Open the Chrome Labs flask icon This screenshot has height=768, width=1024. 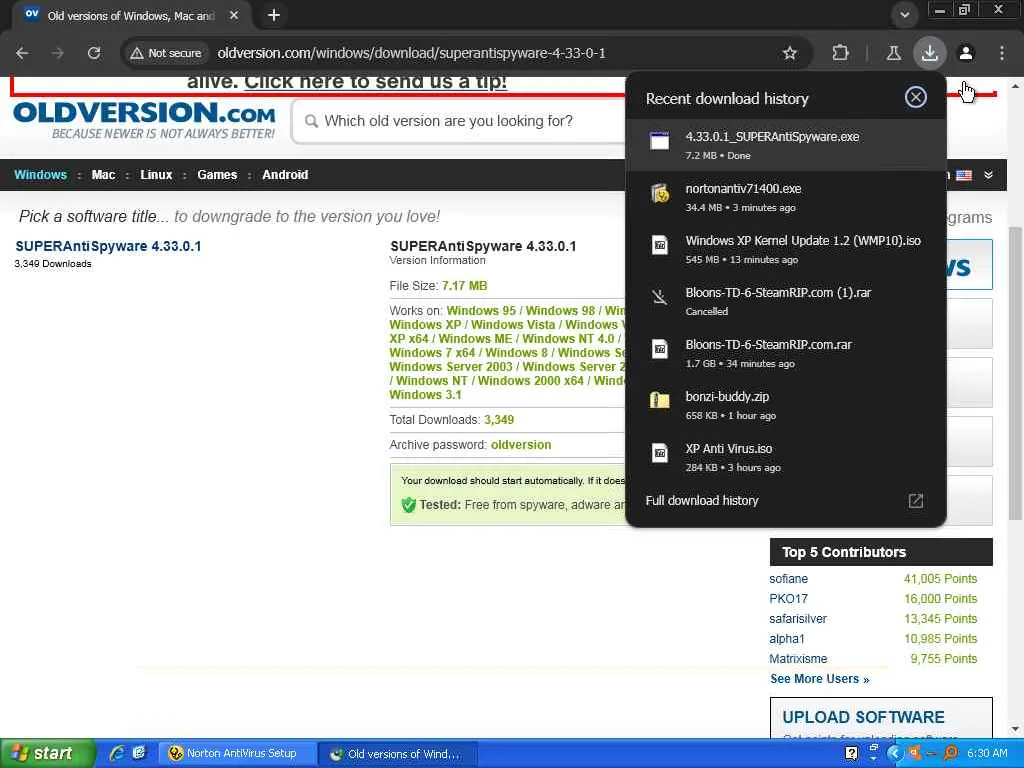tap(893, 53)
